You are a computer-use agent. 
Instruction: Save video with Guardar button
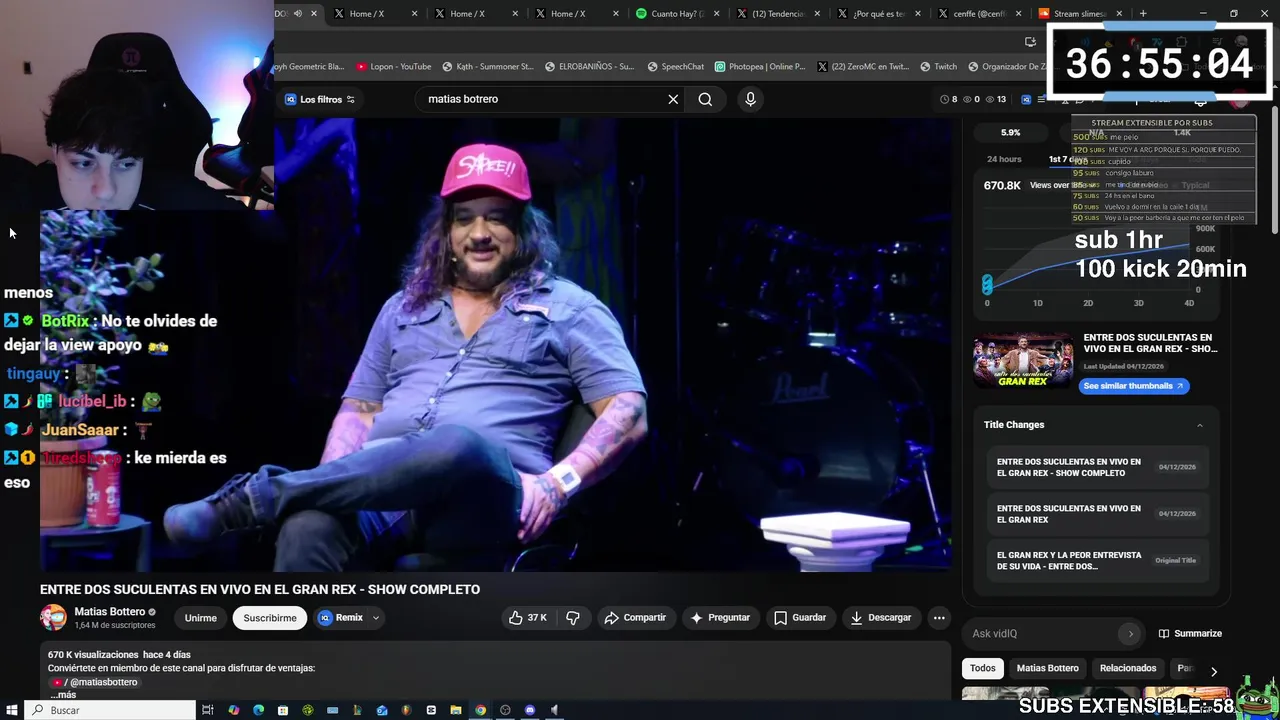[x=799, y=618]
